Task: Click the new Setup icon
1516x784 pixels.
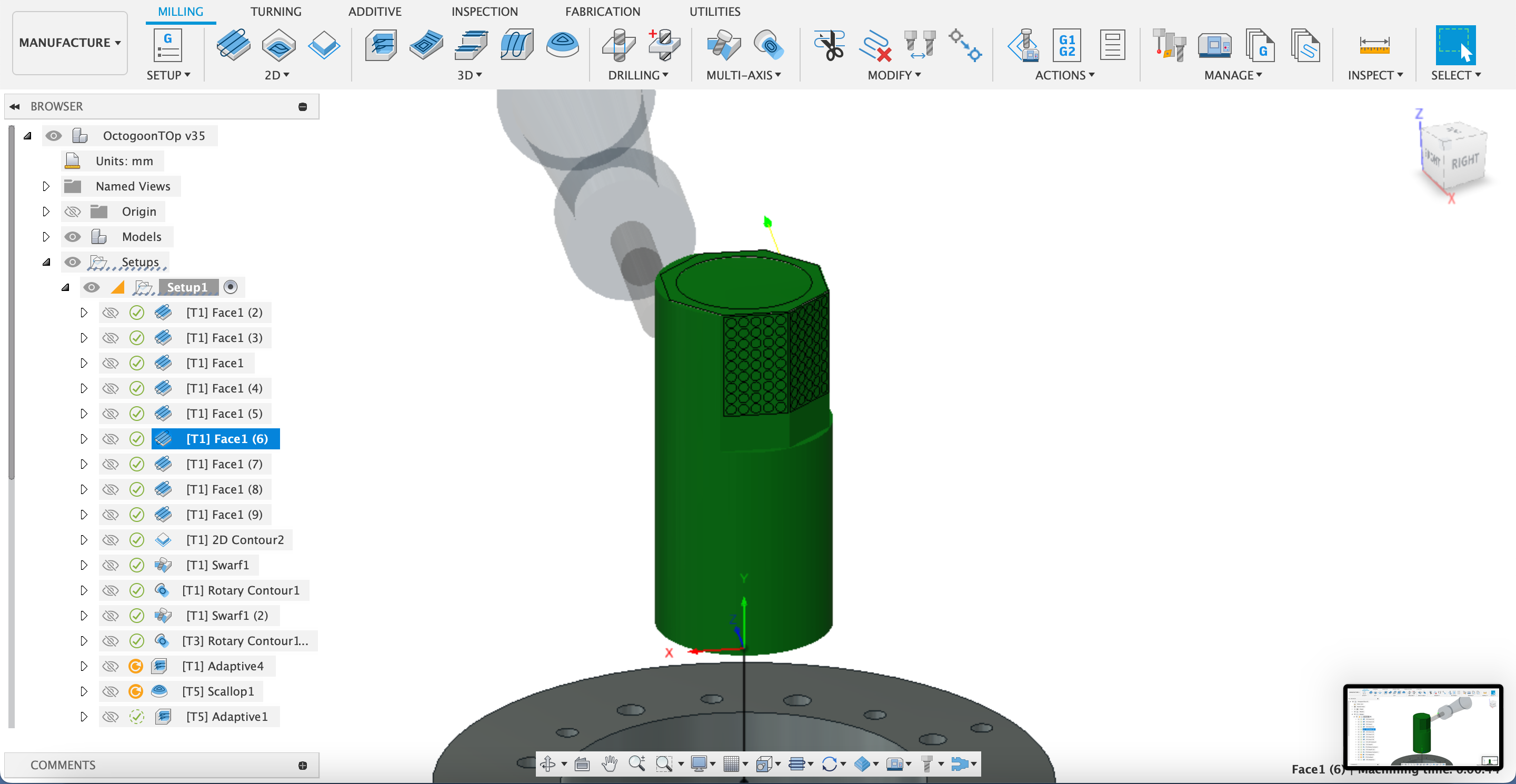Action: coord(168,45)
